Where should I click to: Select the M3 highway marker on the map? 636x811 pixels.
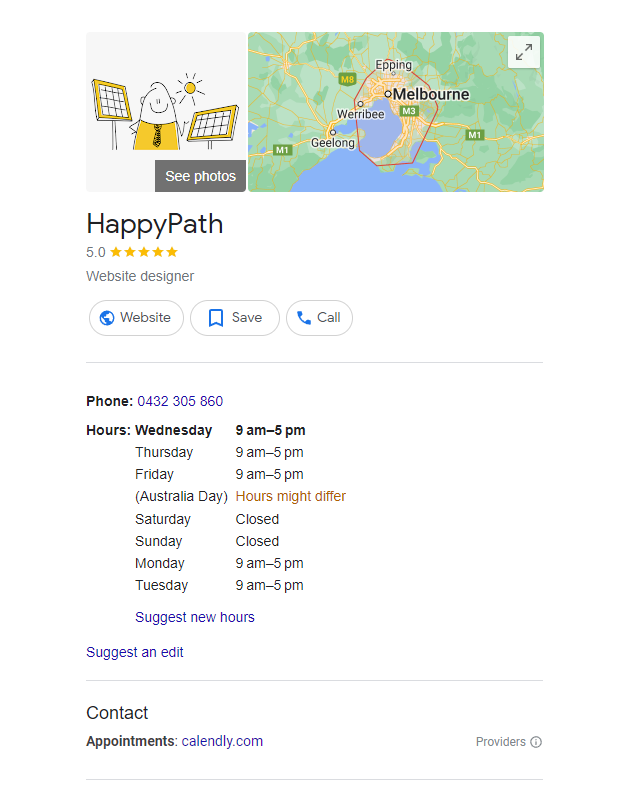[408, 112]
